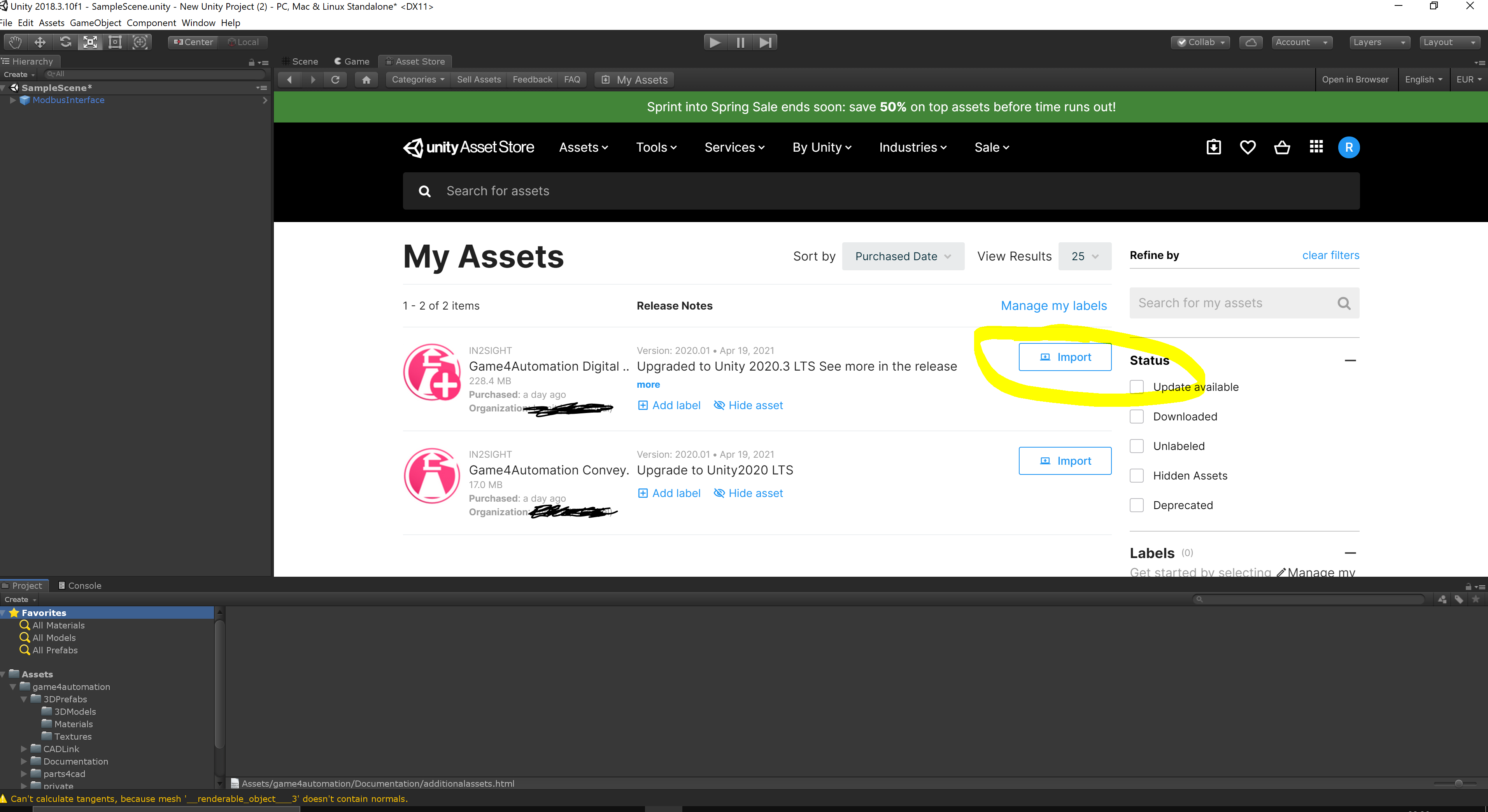
Task: Open Sort by Purchased Date dropdown
Action: coord(903,256)
